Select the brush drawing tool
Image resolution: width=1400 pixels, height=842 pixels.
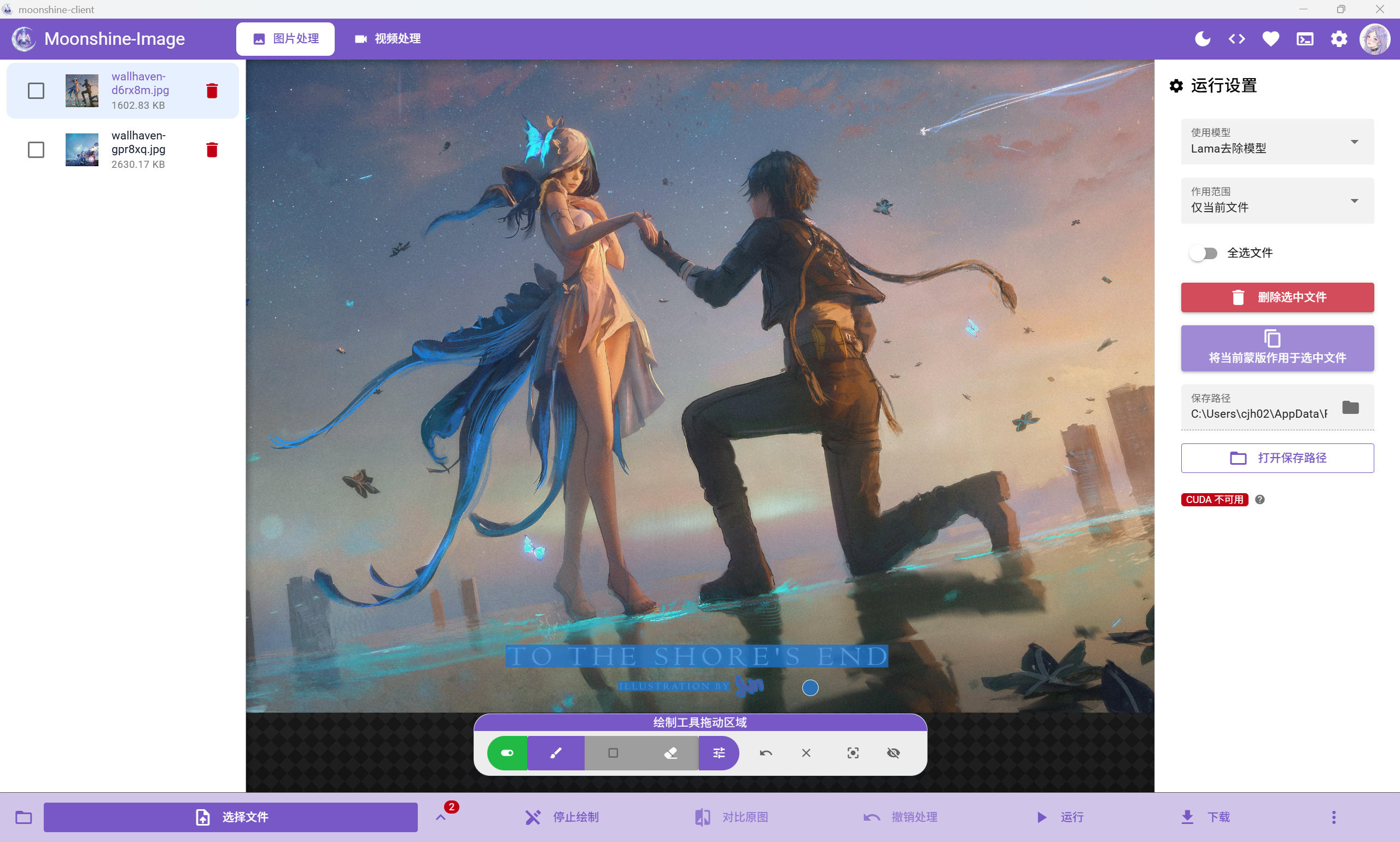click(x=556, y=753)
